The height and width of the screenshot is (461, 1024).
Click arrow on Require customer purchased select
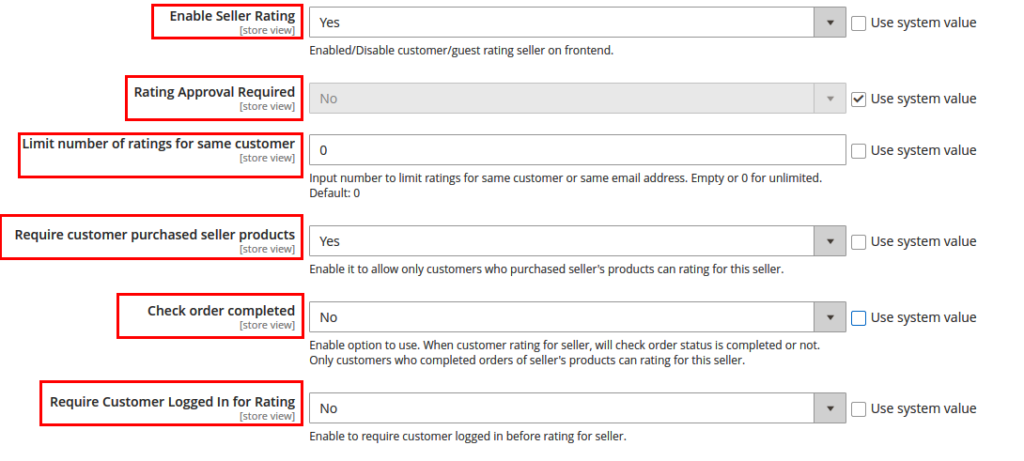tap(829, 241)
